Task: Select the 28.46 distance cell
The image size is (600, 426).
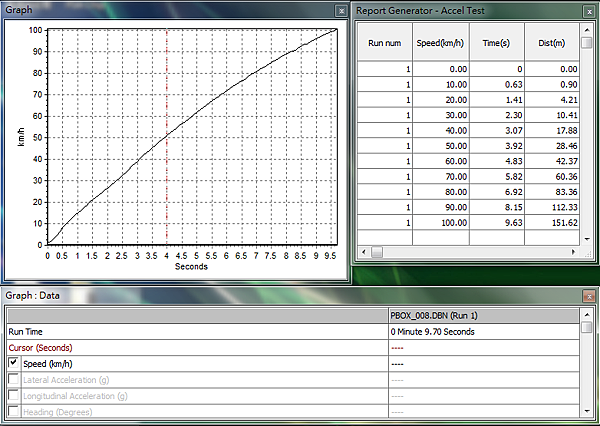Action: [552, 146]
